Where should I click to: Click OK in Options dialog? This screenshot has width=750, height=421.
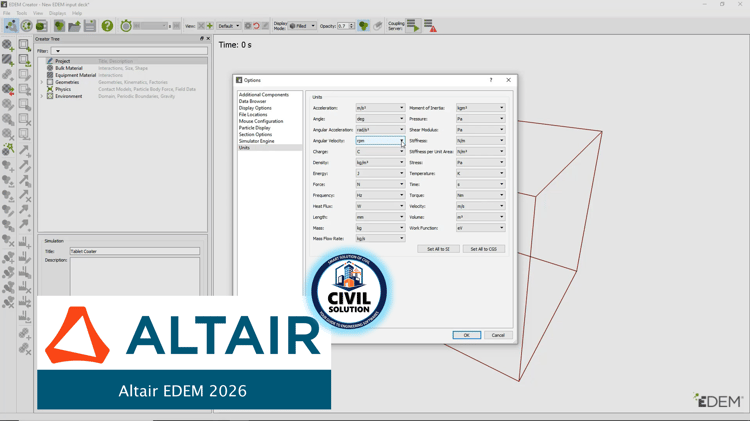[x=466, y=335]
